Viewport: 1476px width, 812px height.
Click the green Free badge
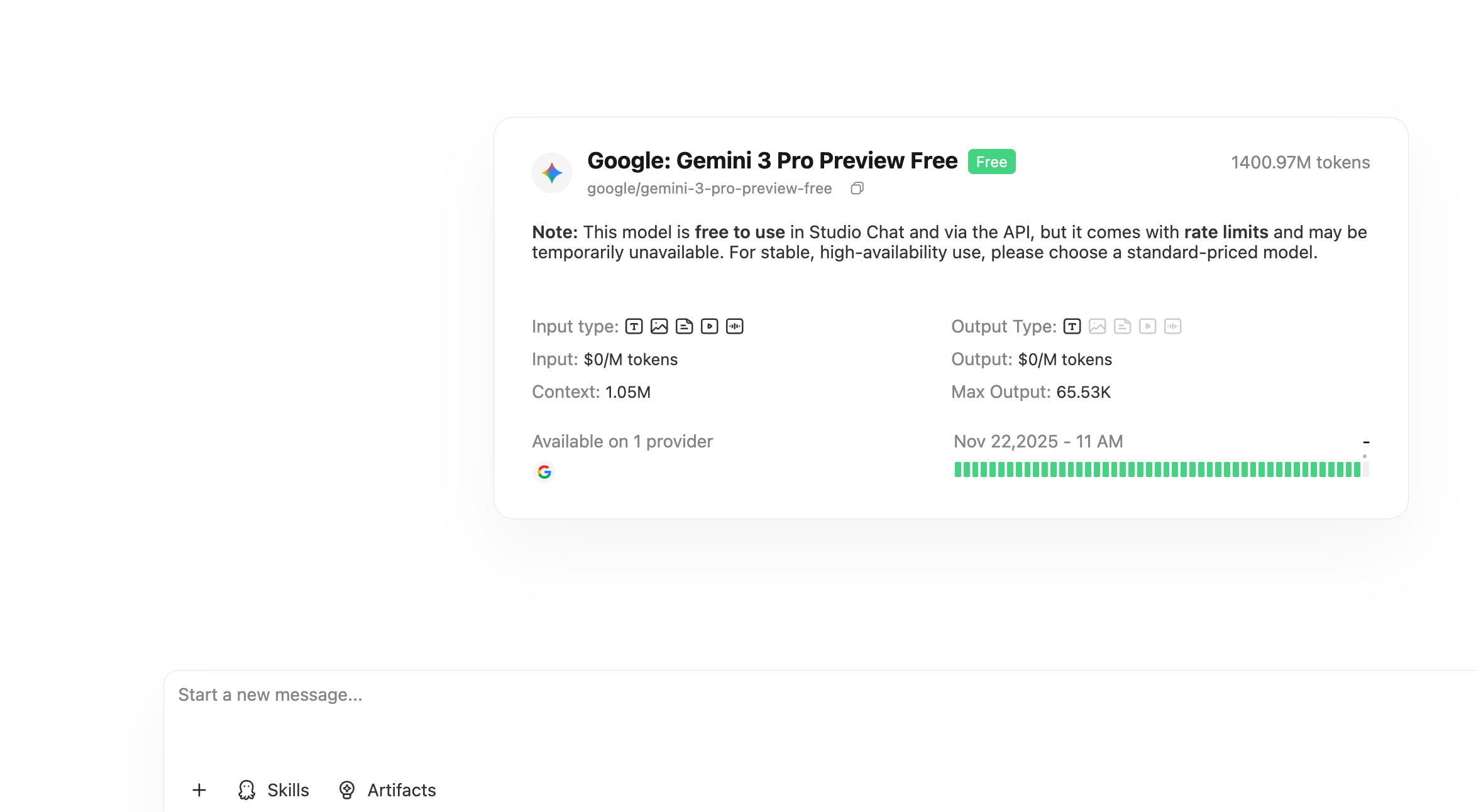click(991, 162)
